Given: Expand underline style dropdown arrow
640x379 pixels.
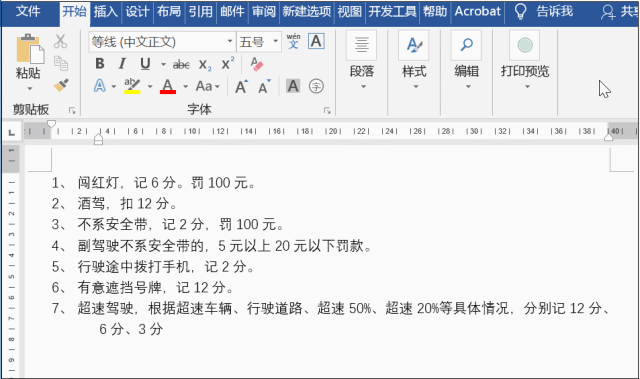Looking at the screenshot, I should coord(163,64).
